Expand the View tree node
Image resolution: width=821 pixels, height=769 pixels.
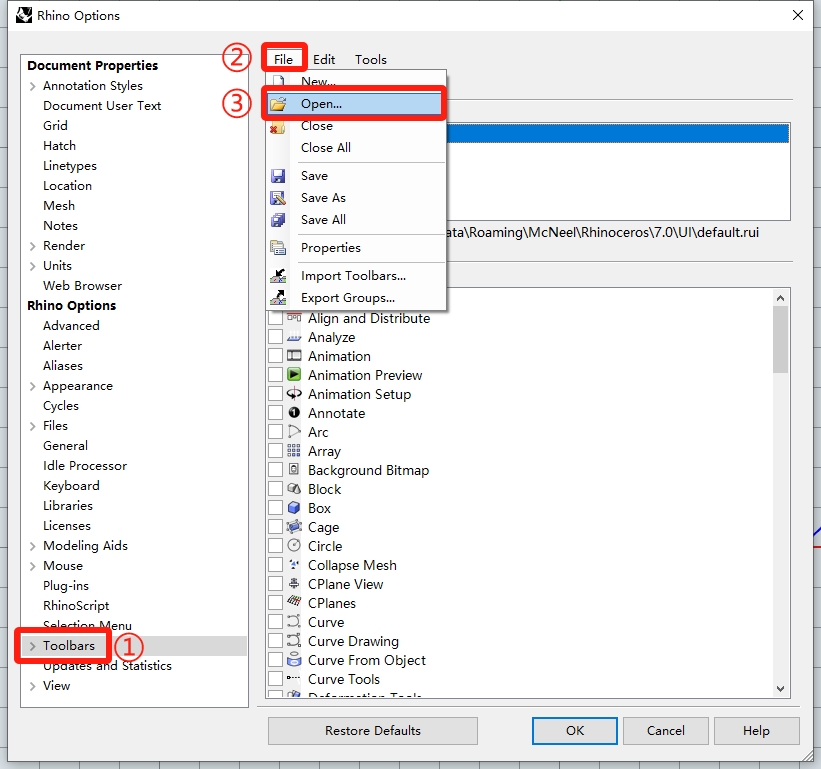point(32,686)
